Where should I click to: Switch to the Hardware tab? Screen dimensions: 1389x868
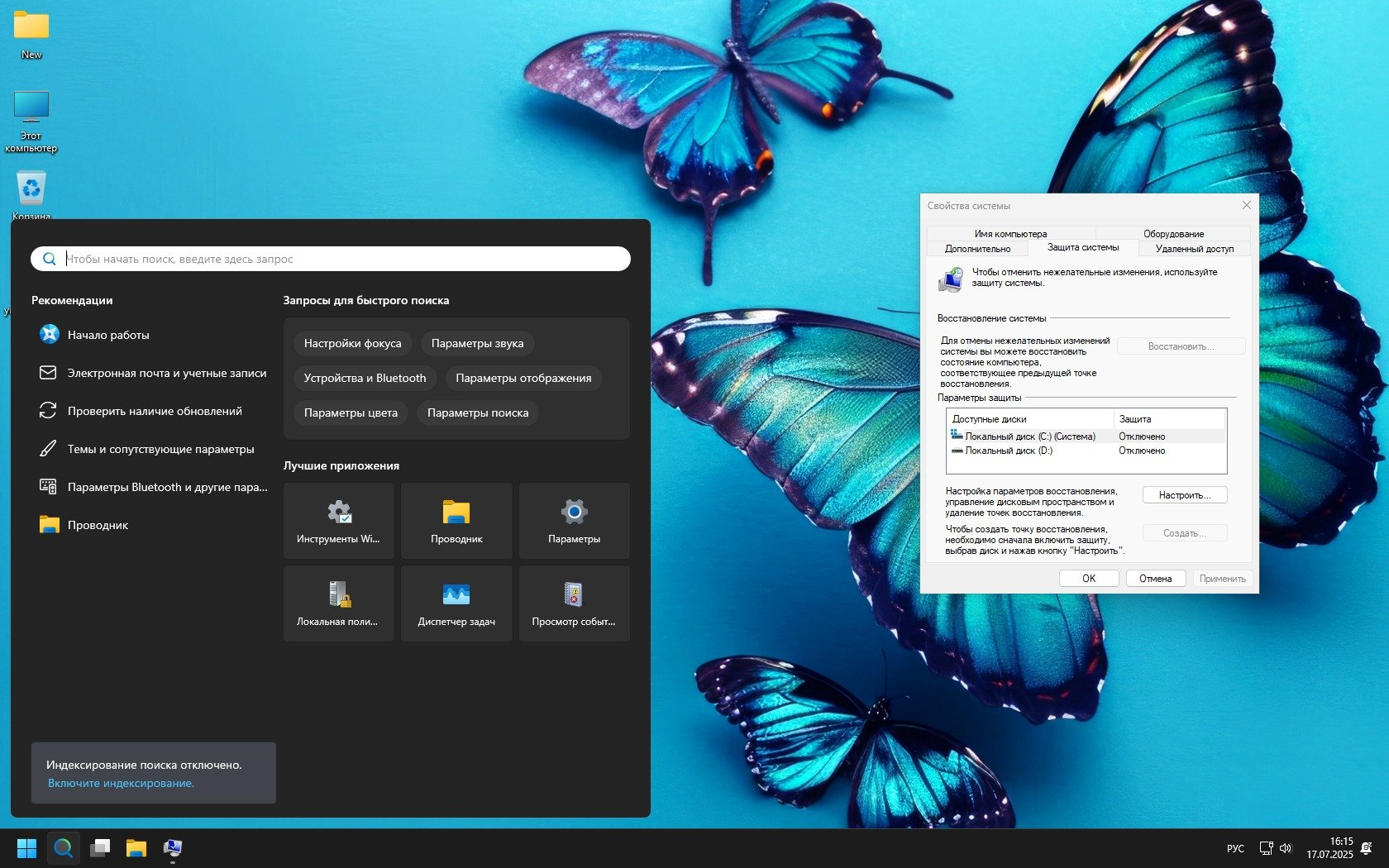pos(1173,234)
